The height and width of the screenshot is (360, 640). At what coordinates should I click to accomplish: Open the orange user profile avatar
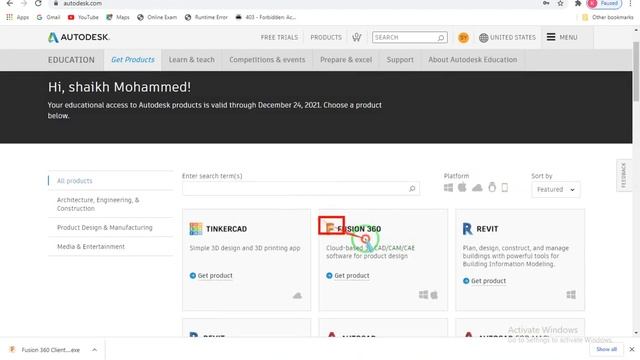463,38
